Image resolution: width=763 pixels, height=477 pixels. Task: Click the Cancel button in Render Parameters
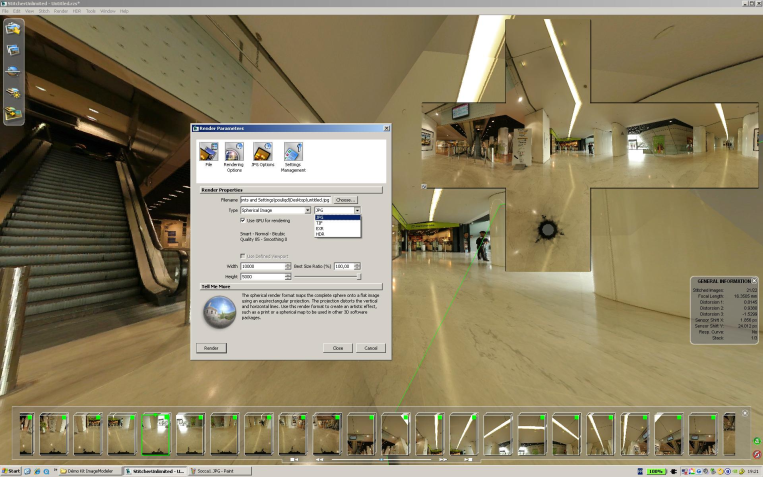pos(369,348)
